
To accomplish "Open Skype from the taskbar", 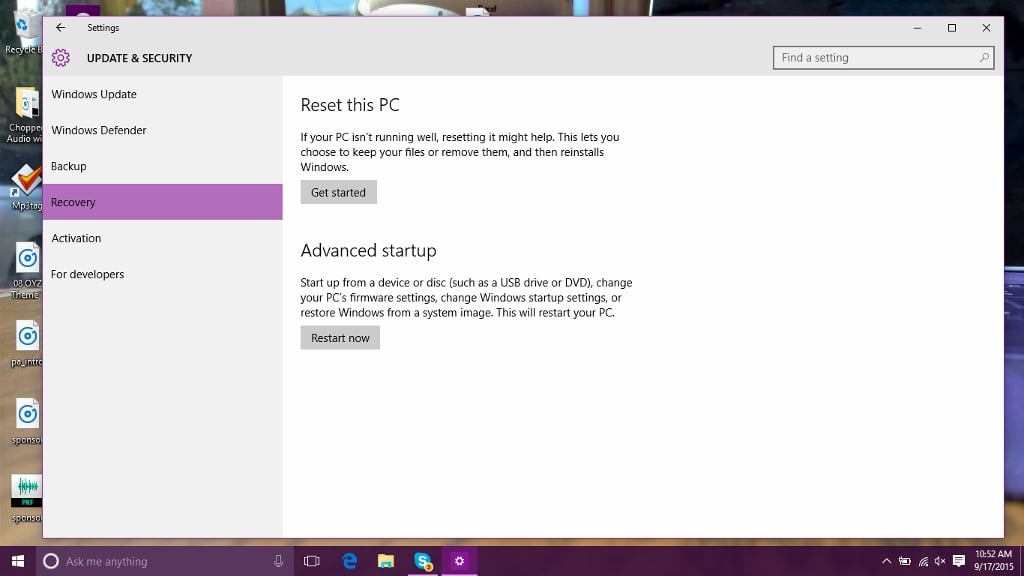I will click(423, 561).
